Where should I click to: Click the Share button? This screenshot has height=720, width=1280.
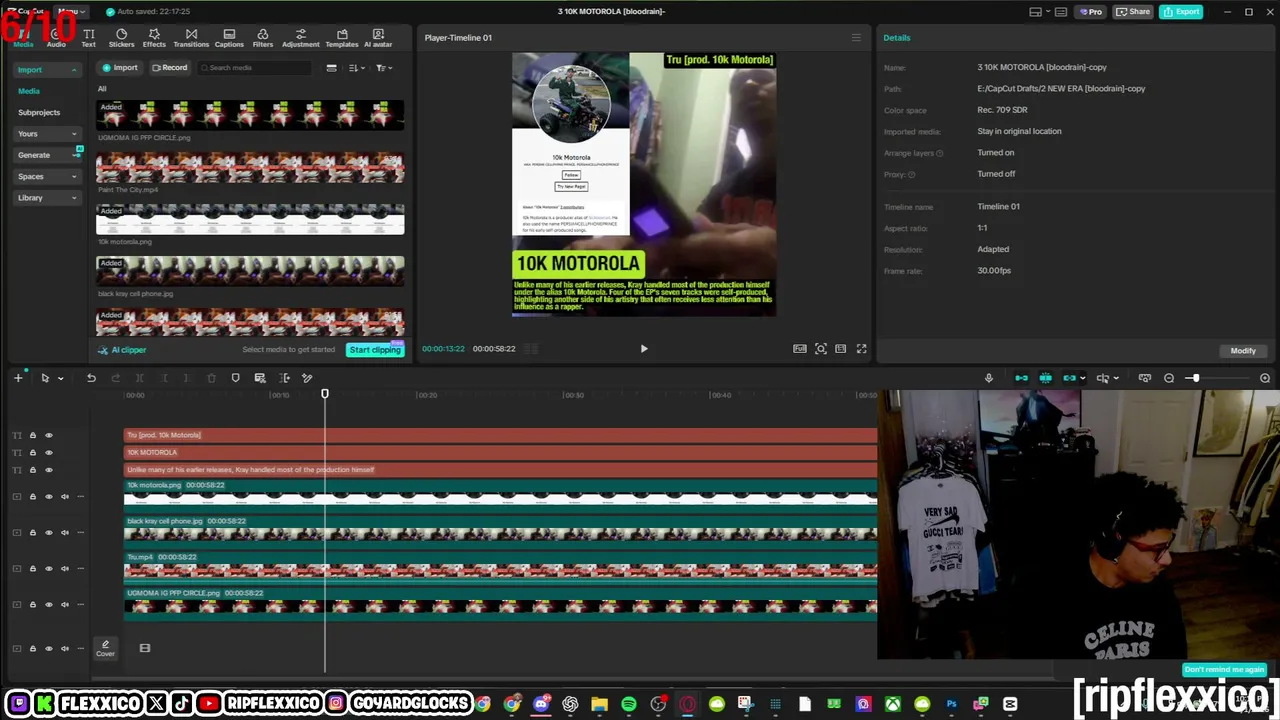point(1133,12)
